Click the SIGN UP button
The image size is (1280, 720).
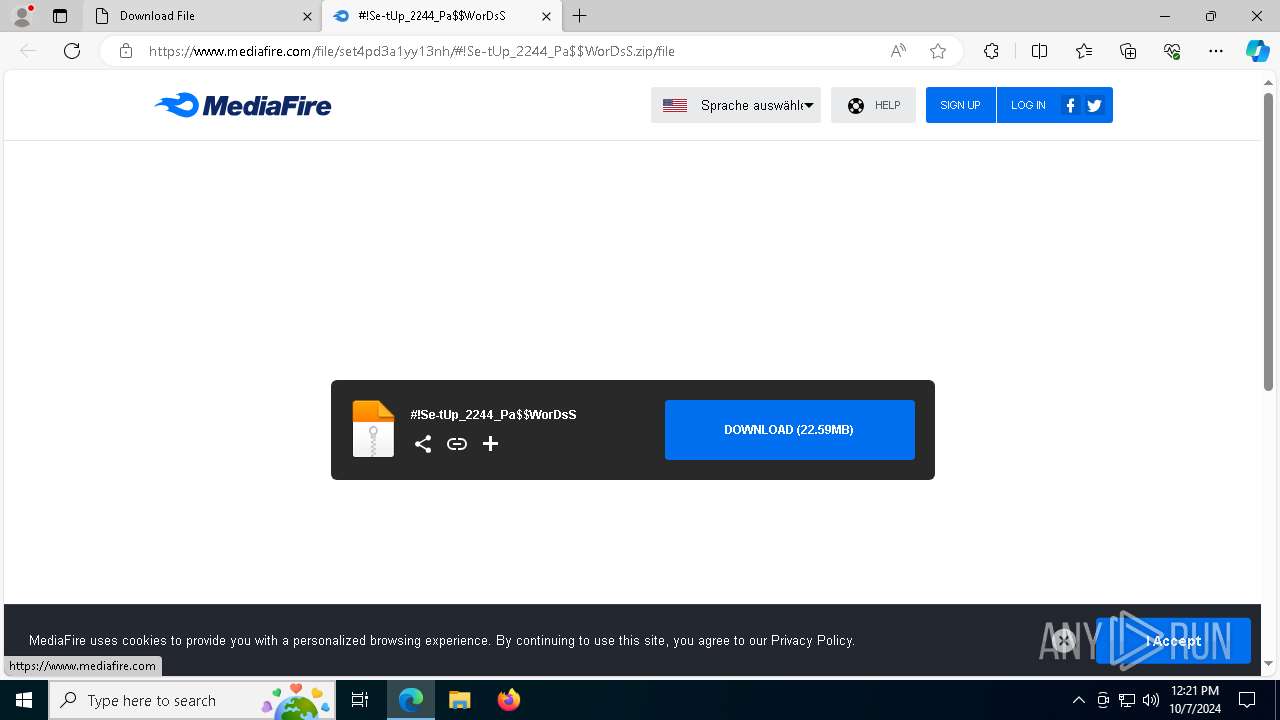point(960,105)
